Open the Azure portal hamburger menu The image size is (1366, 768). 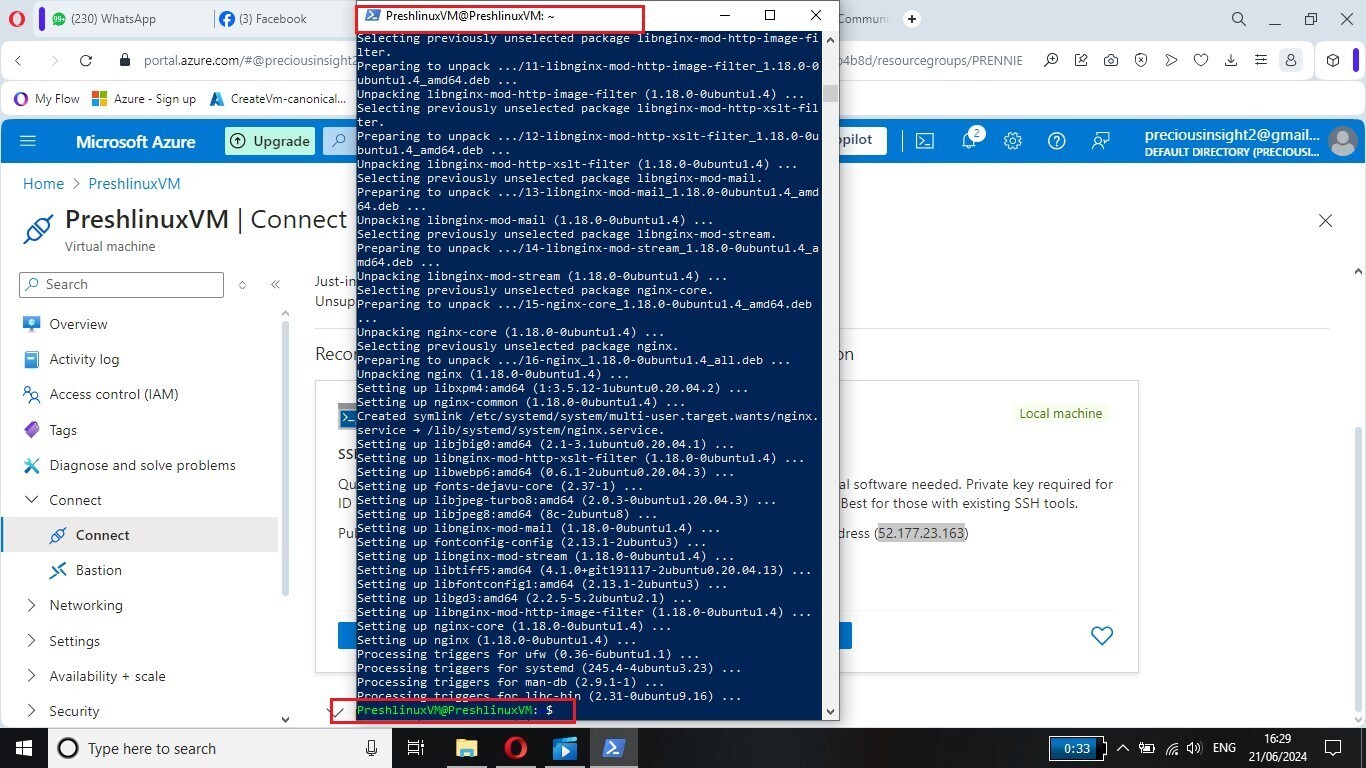click(x=28, y=141)
